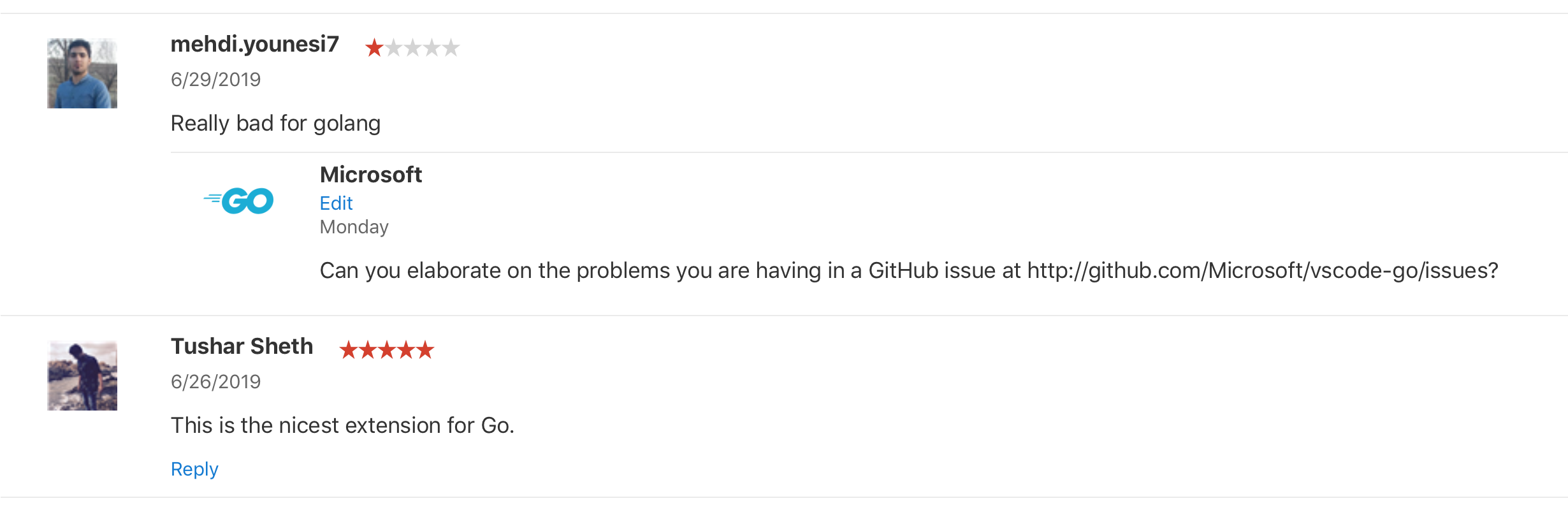Click the date 6/26/2019
Image resolution: width=1568 pixels, height=510 pixels.
215,382
